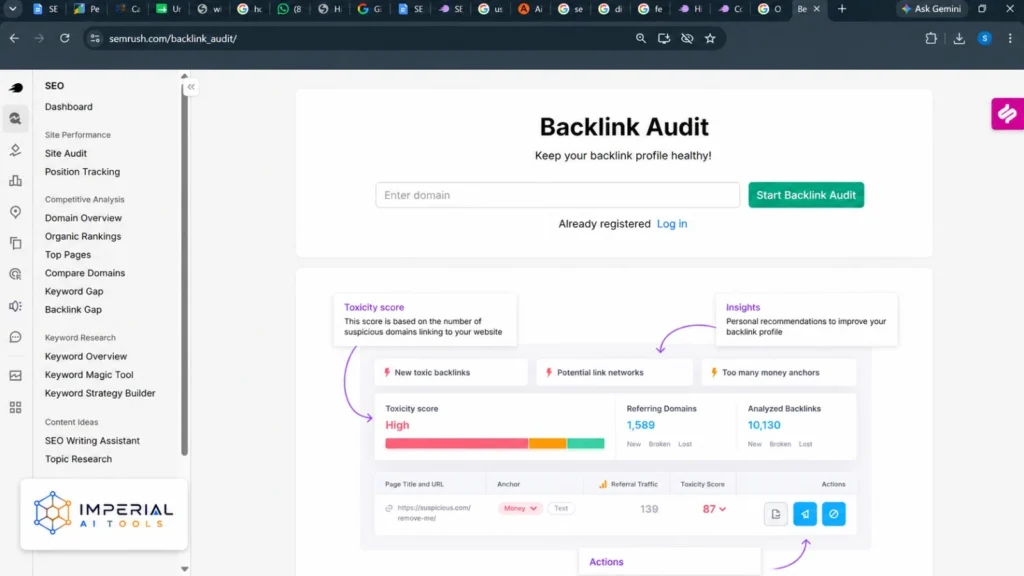Open Backlink Gap in sidebar
The width and height of the screenshot is (1024, 576).
pyautogui.click(x=73, y=310)
